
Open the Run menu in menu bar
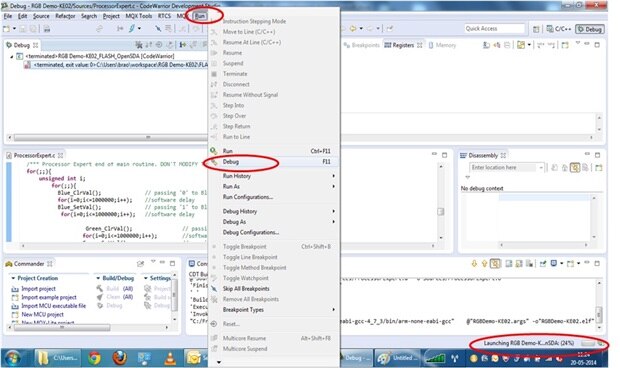pos(200,16)
